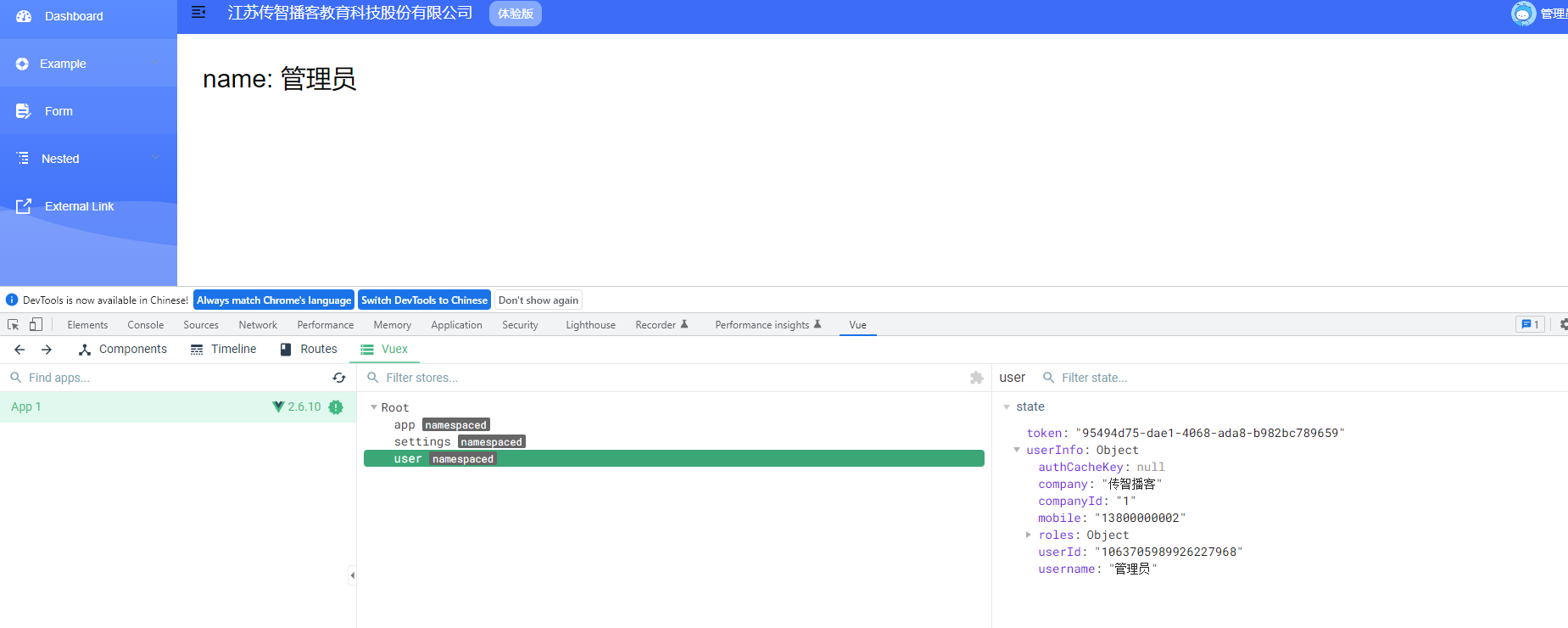This screenshot has width=1568, height=628.
Task: Collapse the Root store tree arrow
Action: [374, 407]
